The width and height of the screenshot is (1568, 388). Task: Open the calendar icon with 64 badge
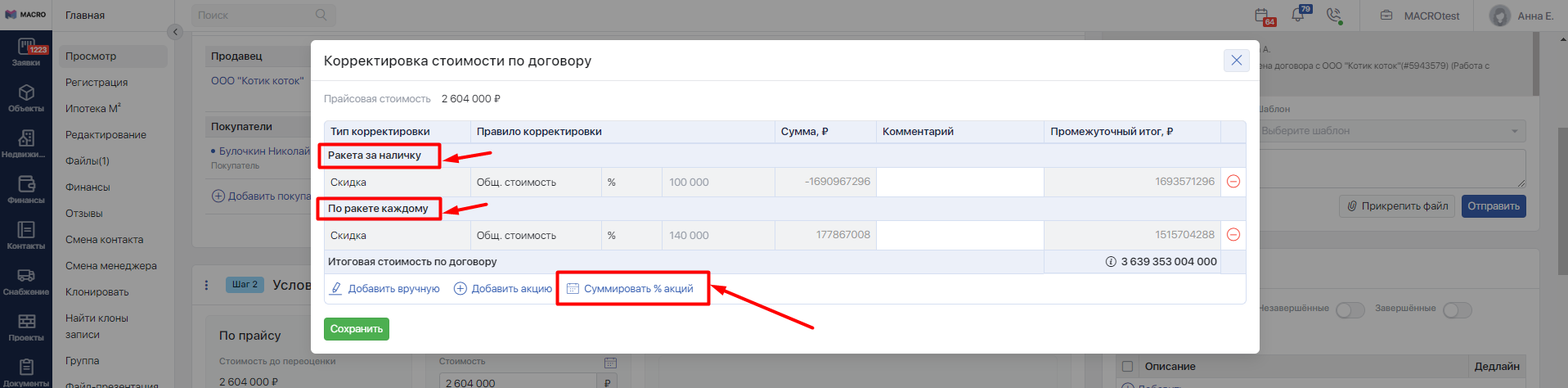tap(1263, 16)
